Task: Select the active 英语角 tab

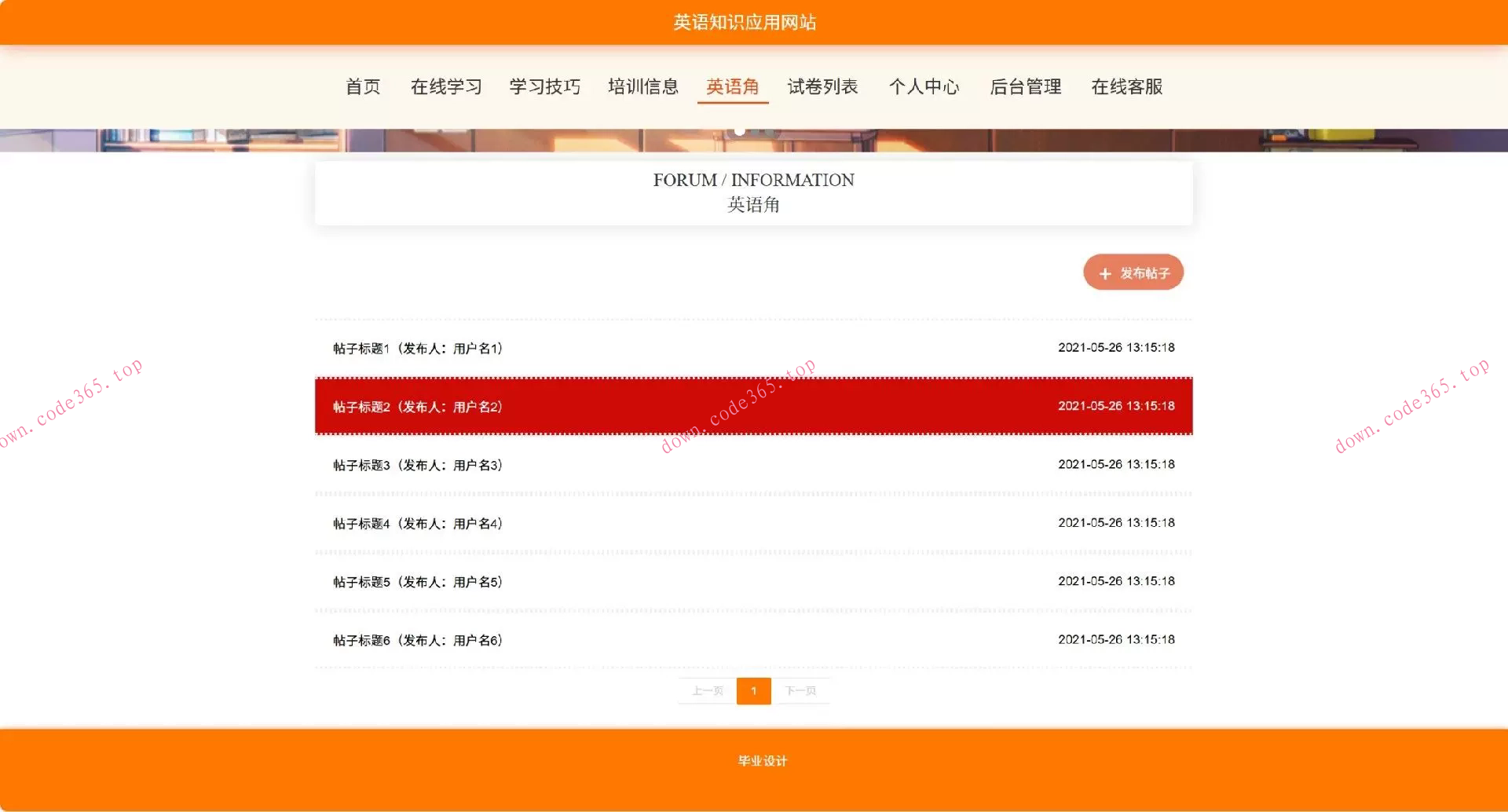Action: 732,87
